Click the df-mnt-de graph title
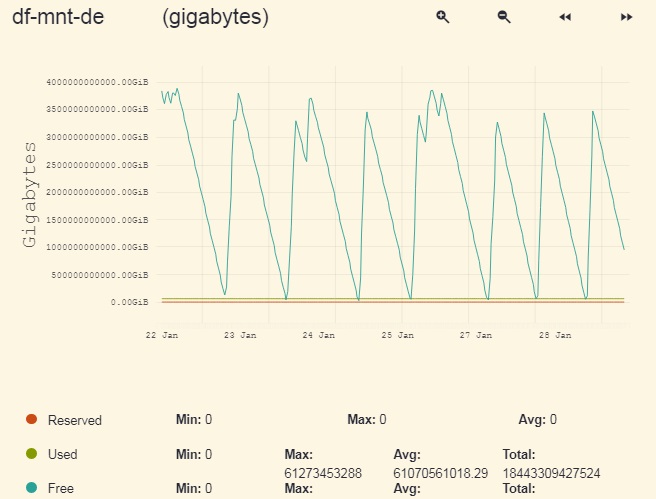656x499 pixels. point(58,17)
